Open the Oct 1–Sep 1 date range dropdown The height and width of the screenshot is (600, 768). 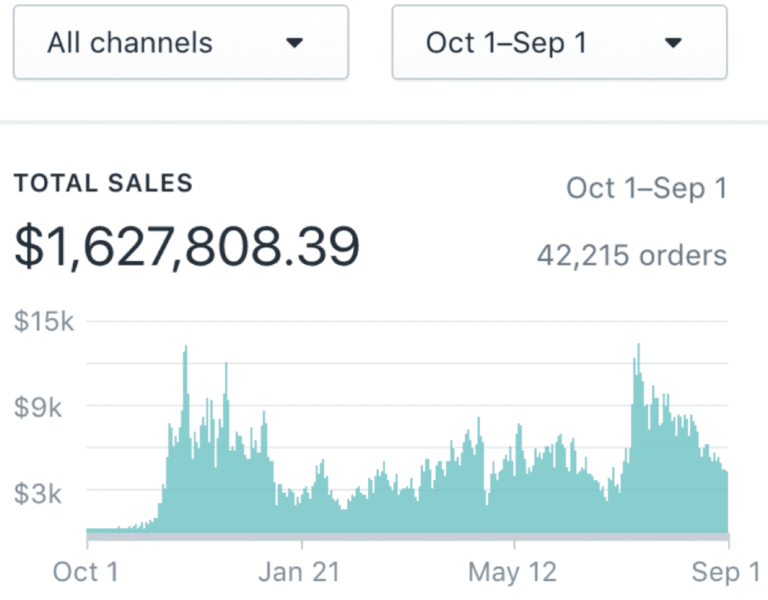[559, 42]
